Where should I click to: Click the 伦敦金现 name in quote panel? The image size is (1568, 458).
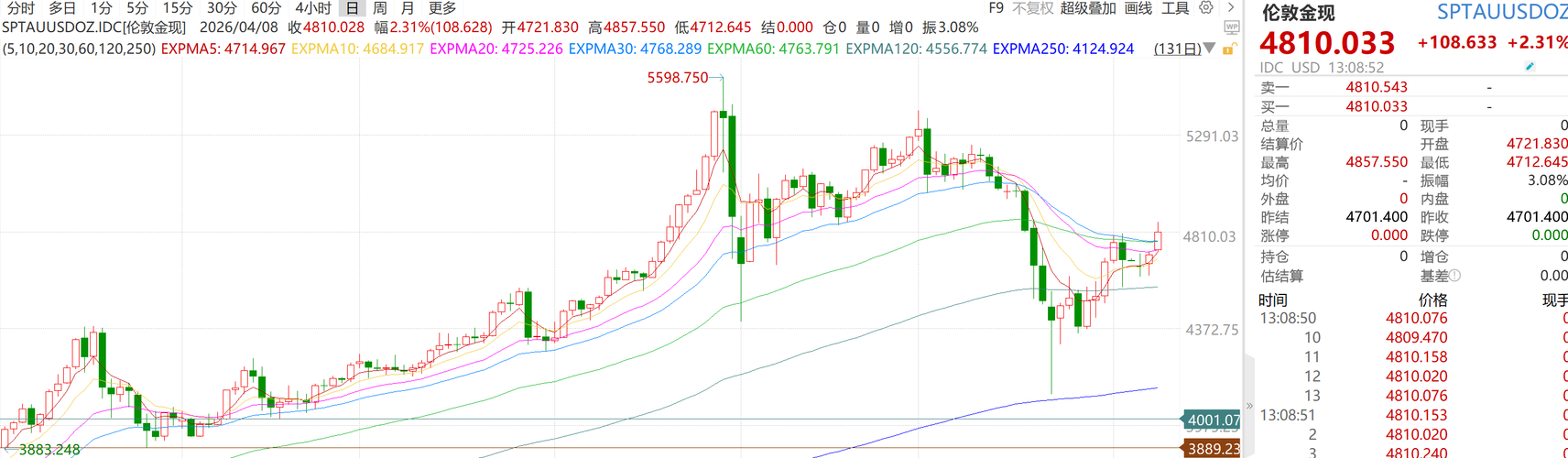coord(1298,13)
